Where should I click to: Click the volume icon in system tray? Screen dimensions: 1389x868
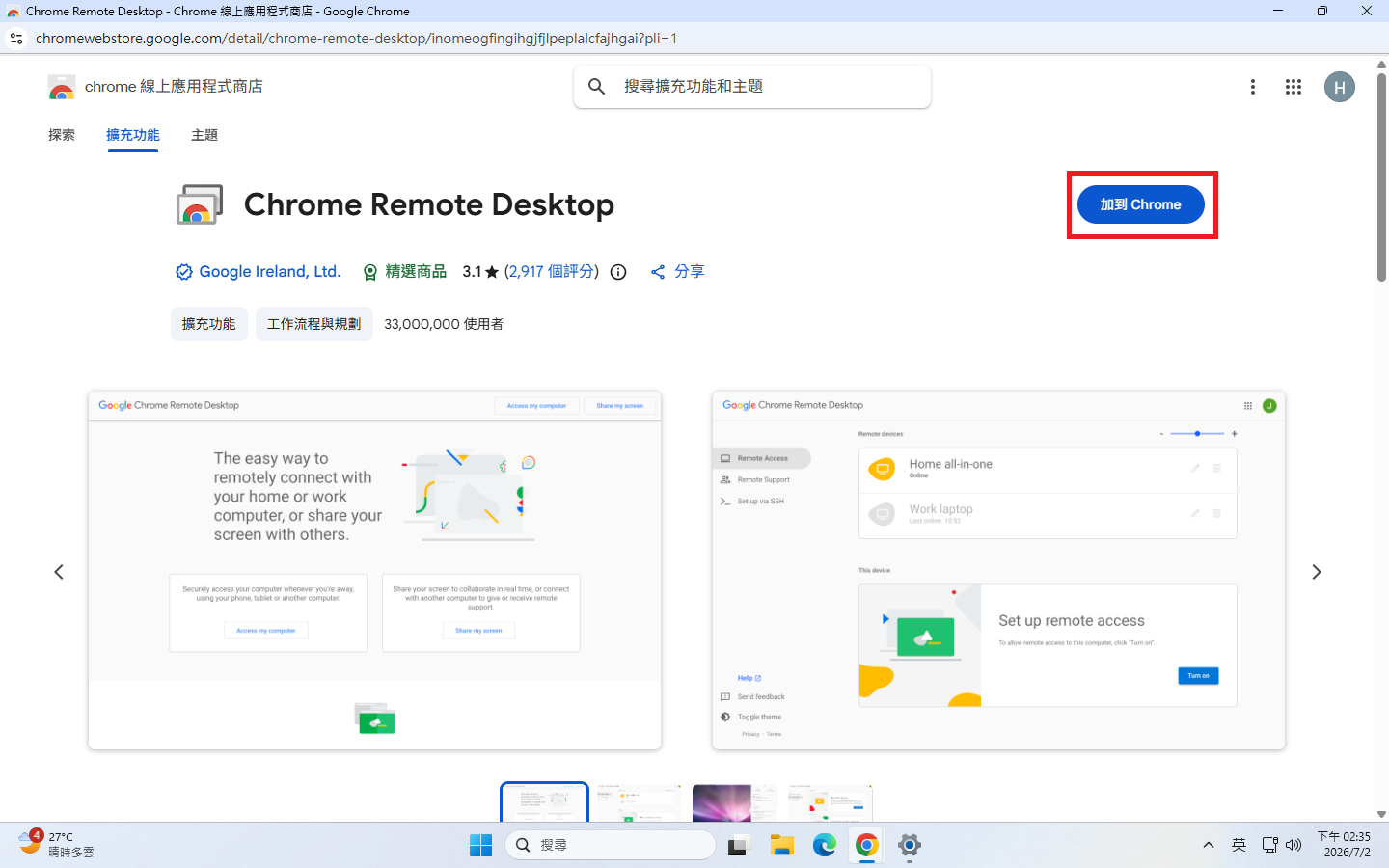coord(1294,845)
